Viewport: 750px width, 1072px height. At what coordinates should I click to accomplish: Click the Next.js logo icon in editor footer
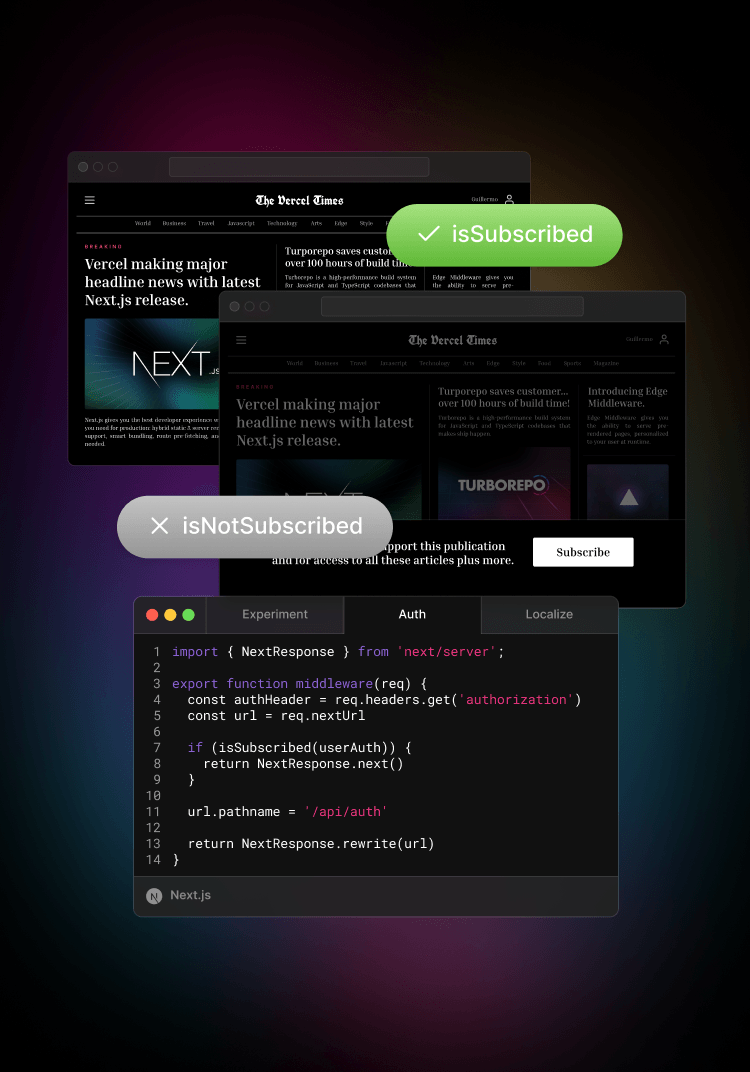pos(155,896)
